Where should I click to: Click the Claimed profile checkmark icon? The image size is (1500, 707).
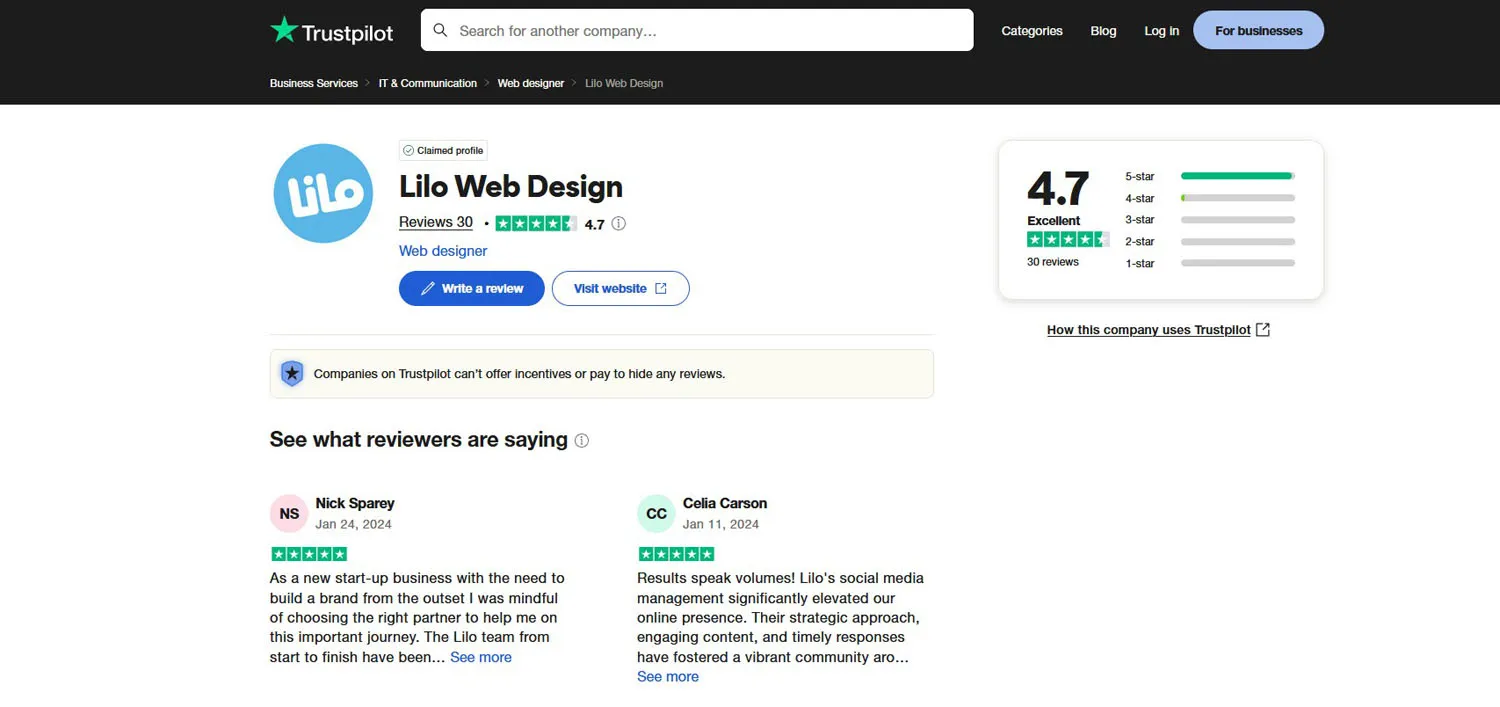click(408, 151)
